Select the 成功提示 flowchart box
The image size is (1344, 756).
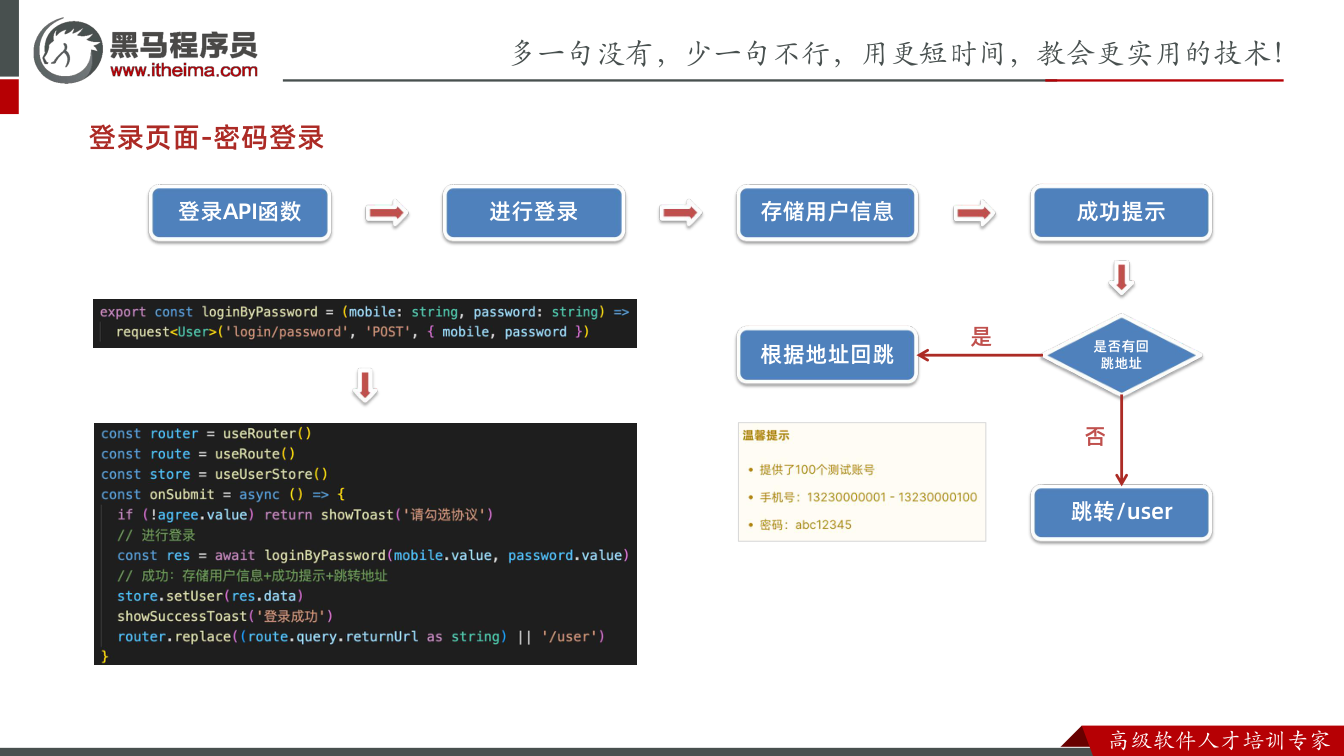tap(1121, 212)
